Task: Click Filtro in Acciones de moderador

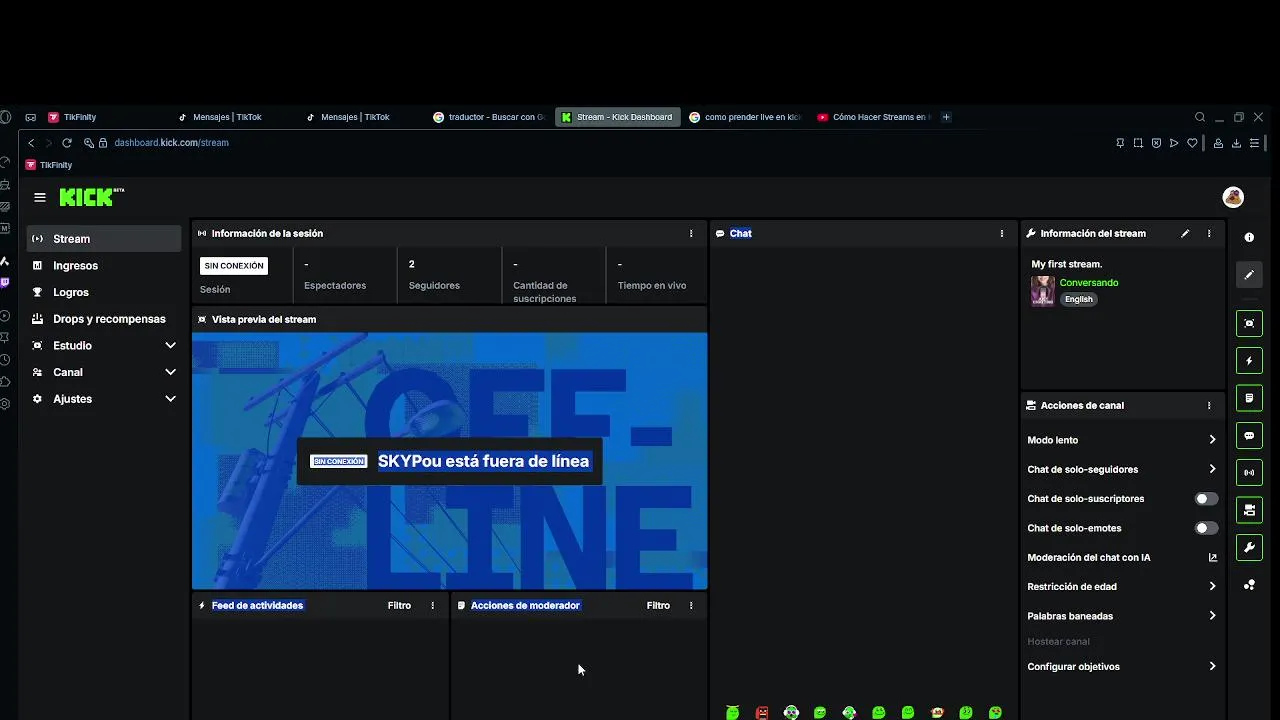Action: (658, 605)
